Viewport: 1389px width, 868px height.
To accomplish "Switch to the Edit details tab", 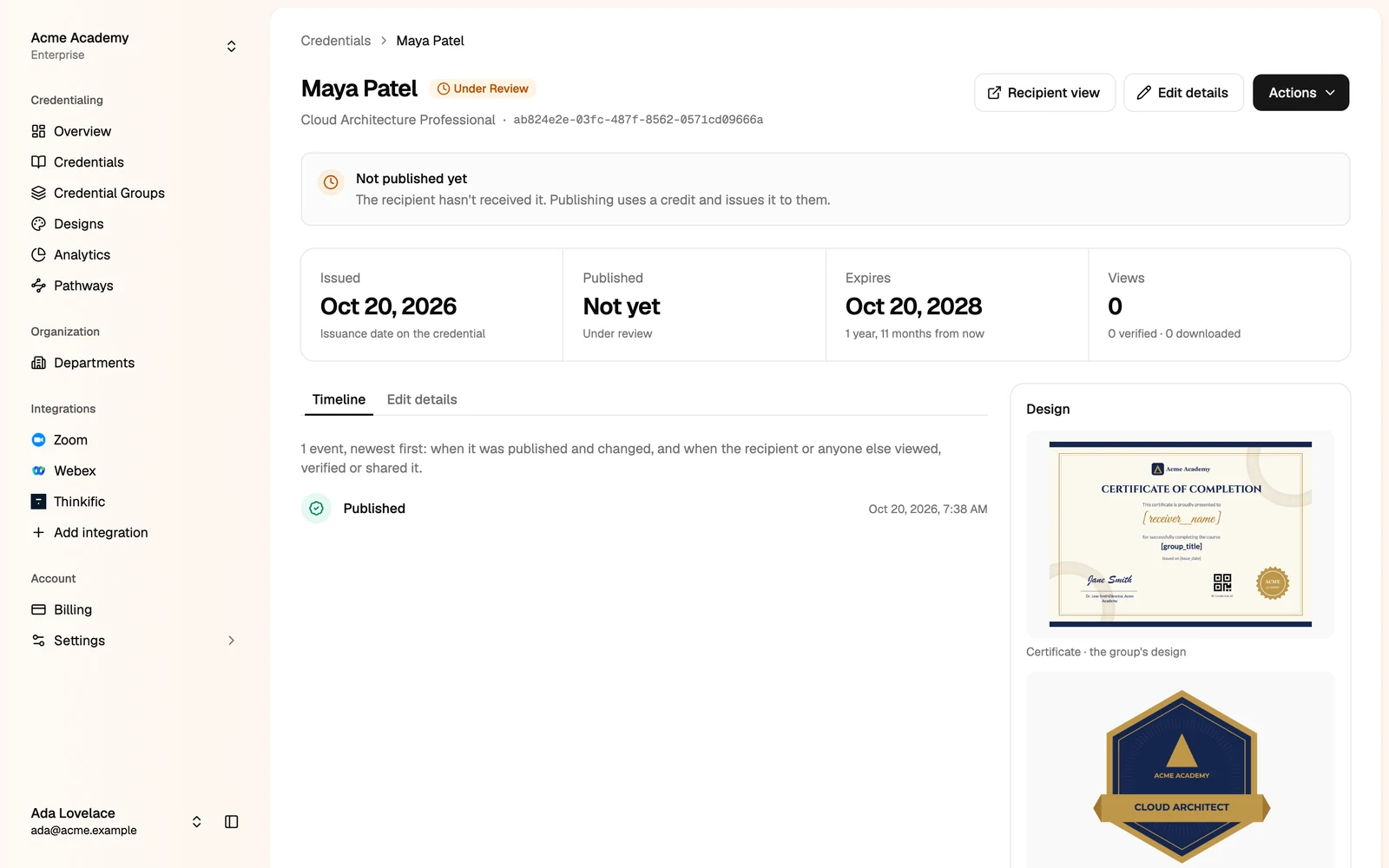I will coord(422,399).
